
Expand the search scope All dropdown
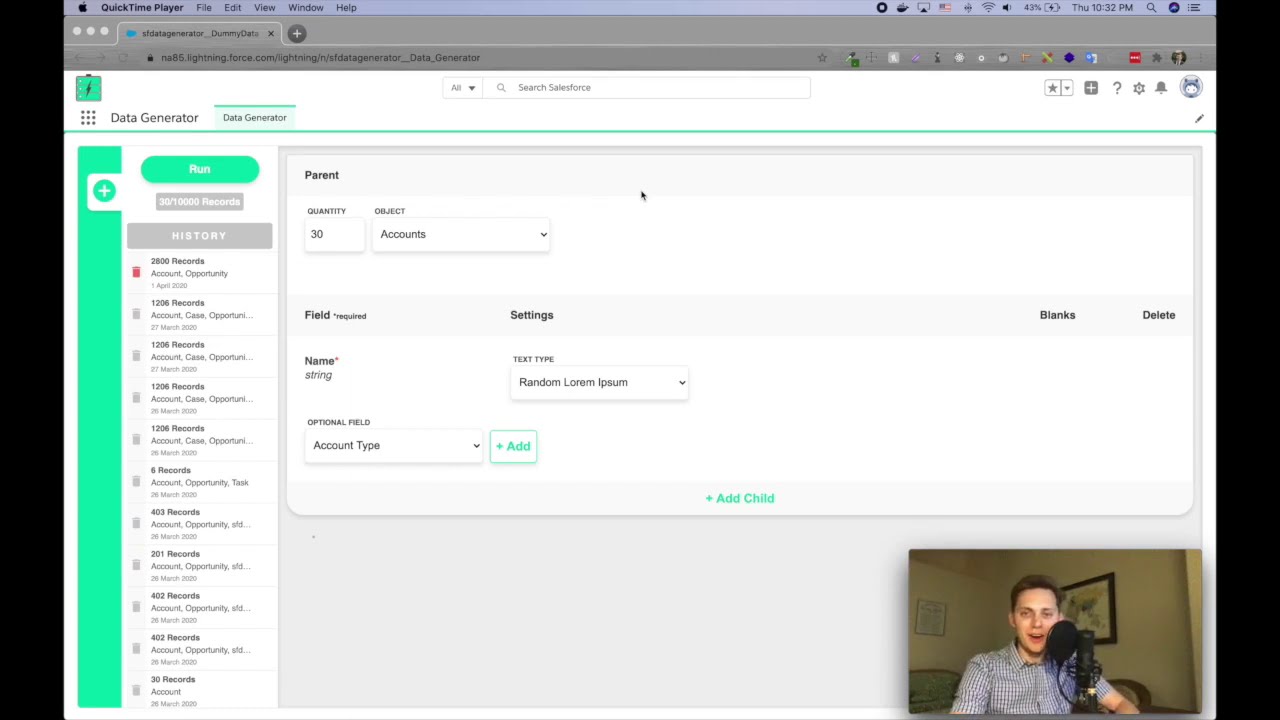click(462, 88)
